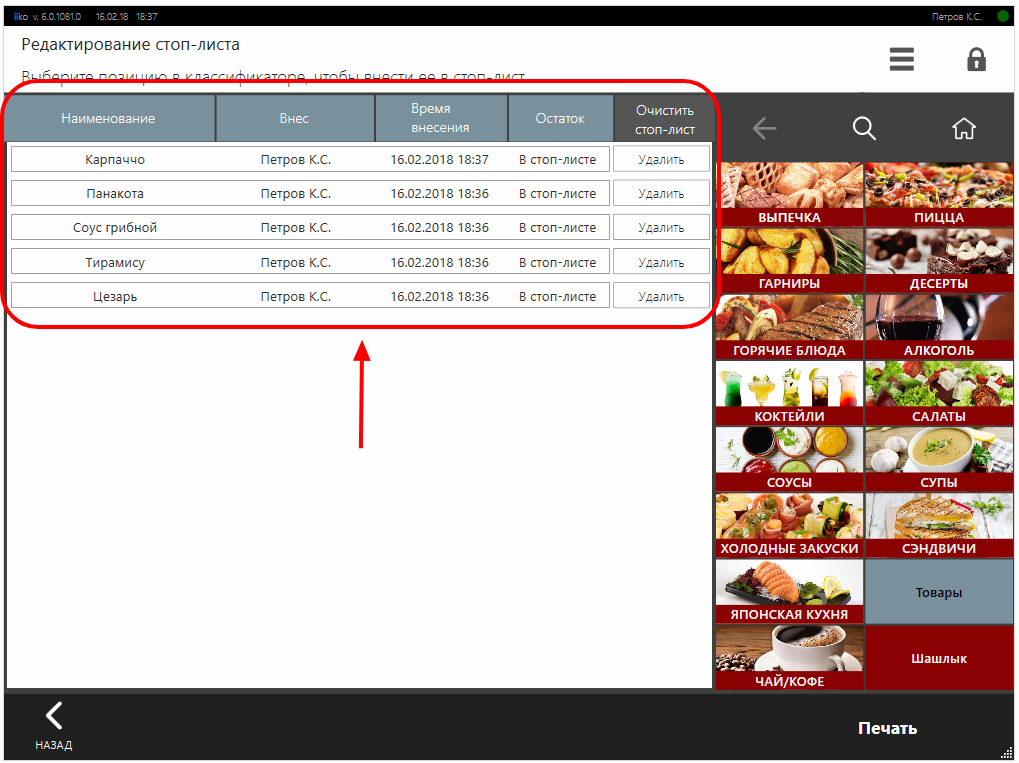The image size is (1019, 763).
Task: Click the Редактирование стоп-листа title
Action: (x=131, y=44)
